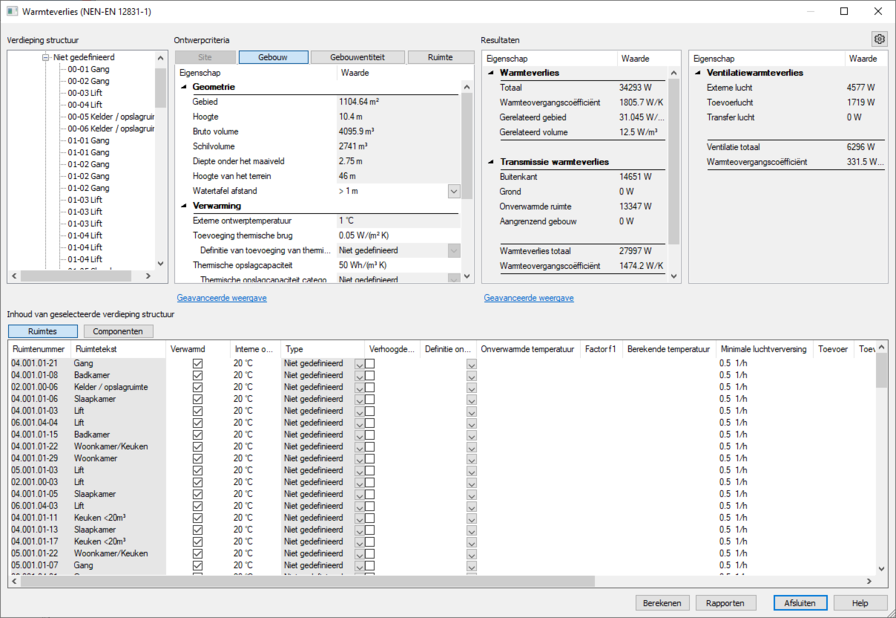Collapse the Verwarming property group
Screen dimensions: 896x618
[184, 206]
